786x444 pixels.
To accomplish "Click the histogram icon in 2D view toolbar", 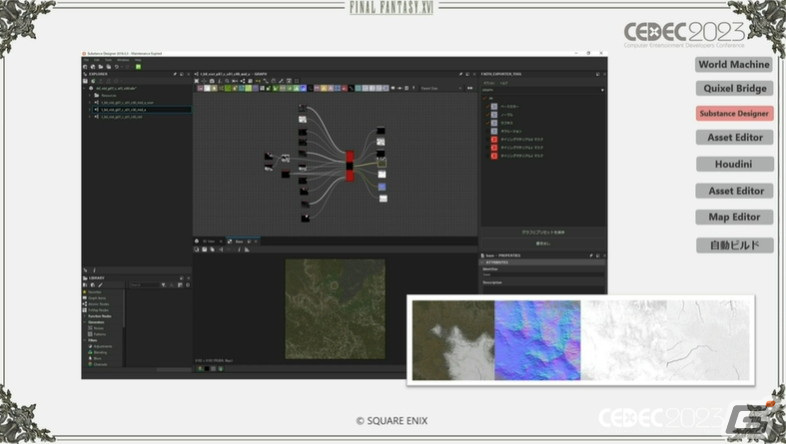I will tap(247, 249).
